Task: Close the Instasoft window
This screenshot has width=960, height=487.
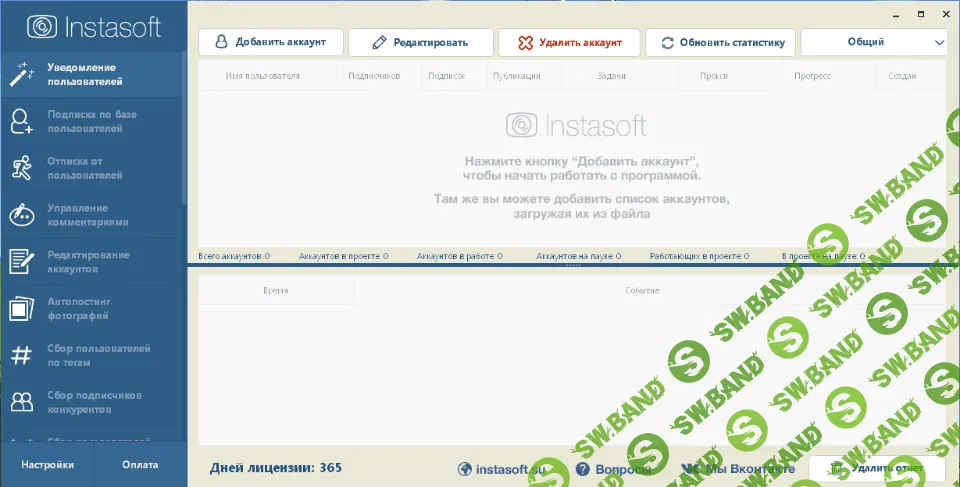Action: [946, 14]
